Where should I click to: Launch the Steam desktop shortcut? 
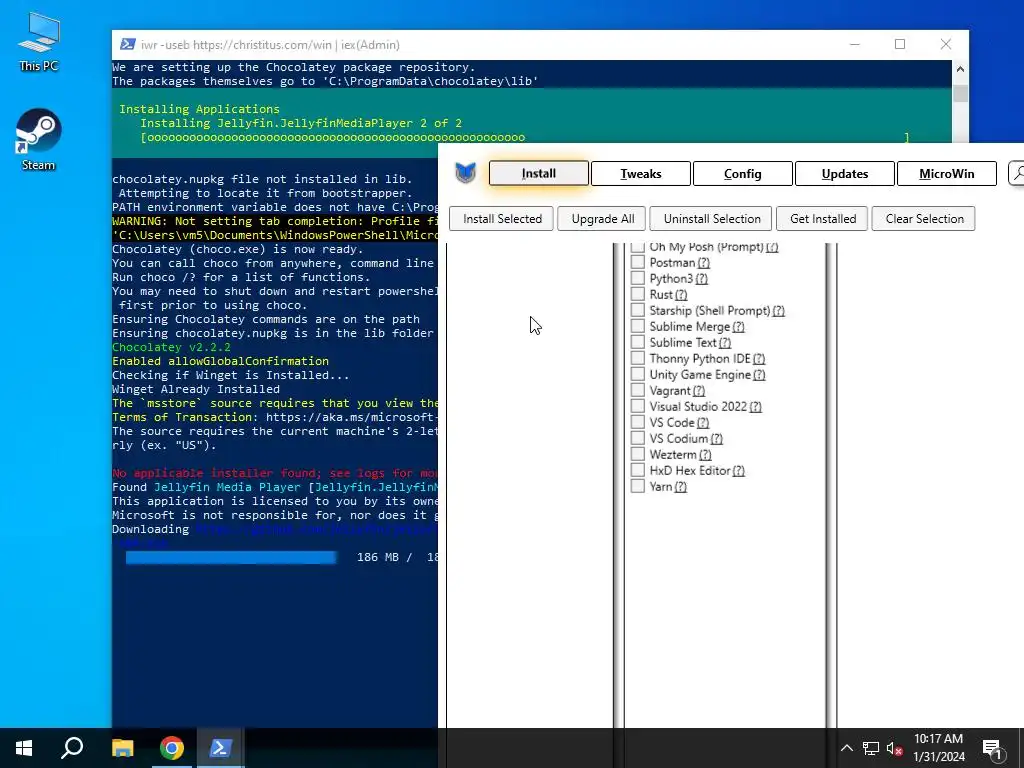point(39,139)
